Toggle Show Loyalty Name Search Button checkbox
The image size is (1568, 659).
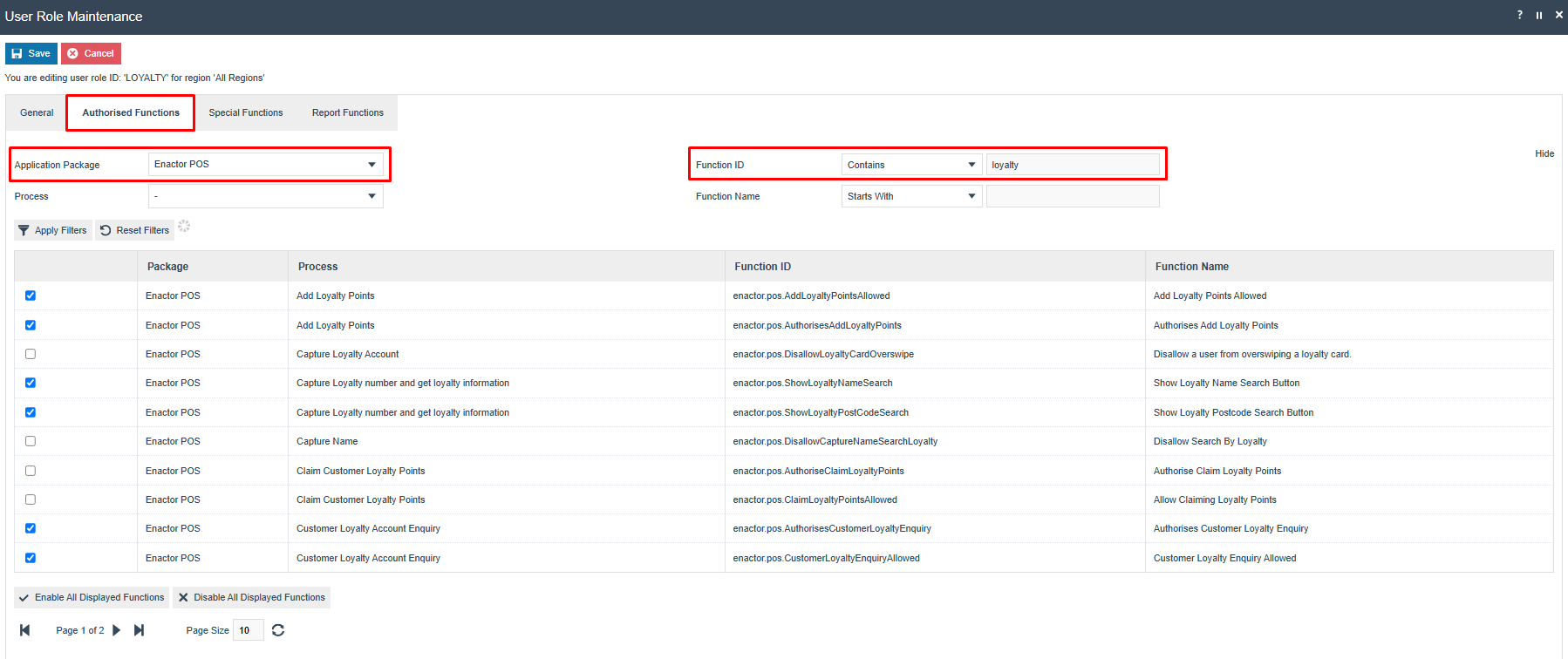click(31, 383)
